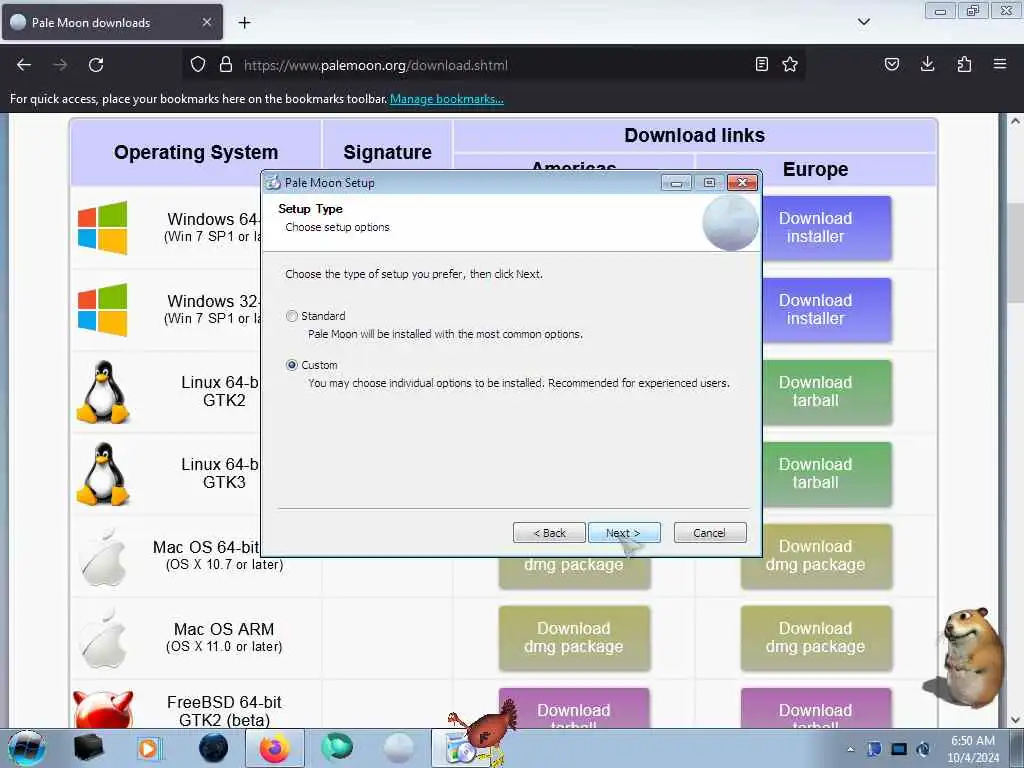Cancel the Pale Moon Setup wizard
This screenshot has width=1024, height=768.
click(710, 533)
